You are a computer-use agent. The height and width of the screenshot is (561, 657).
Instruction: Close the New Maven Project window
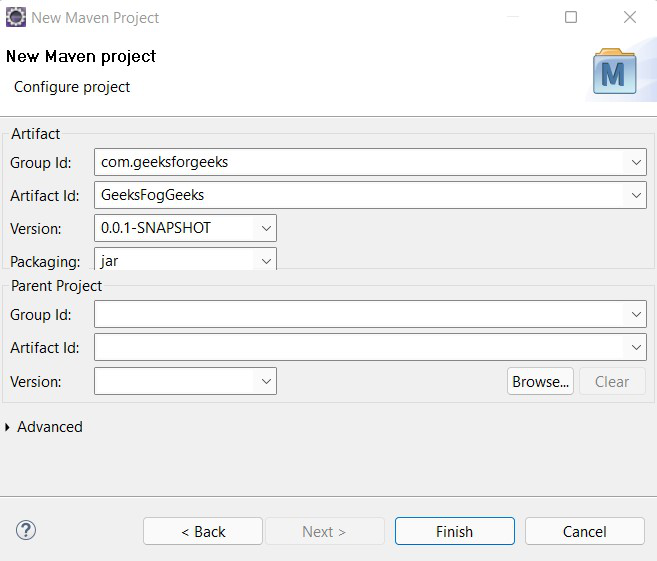coord(630,17)
